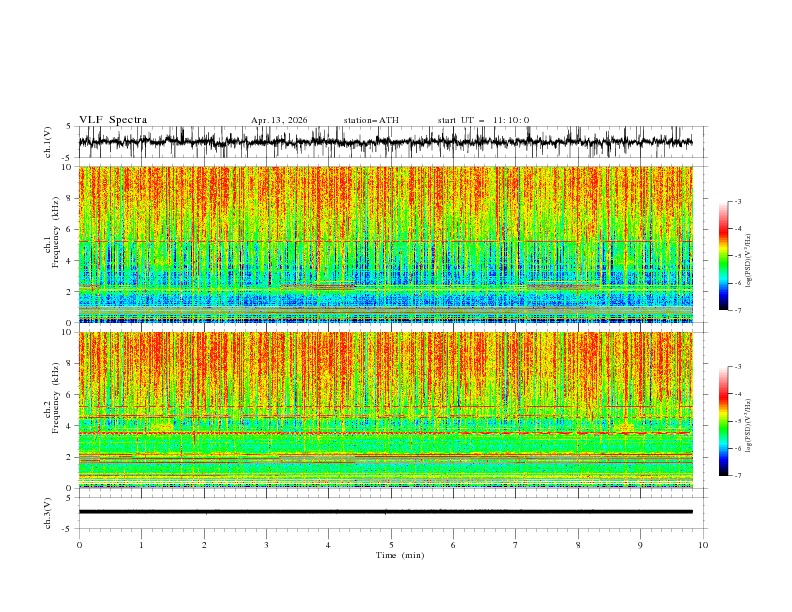Click ch.2 color bar 'log(PSD)(V²/Hz)' label
Screen dimensions: 792x612
[748, 426]
